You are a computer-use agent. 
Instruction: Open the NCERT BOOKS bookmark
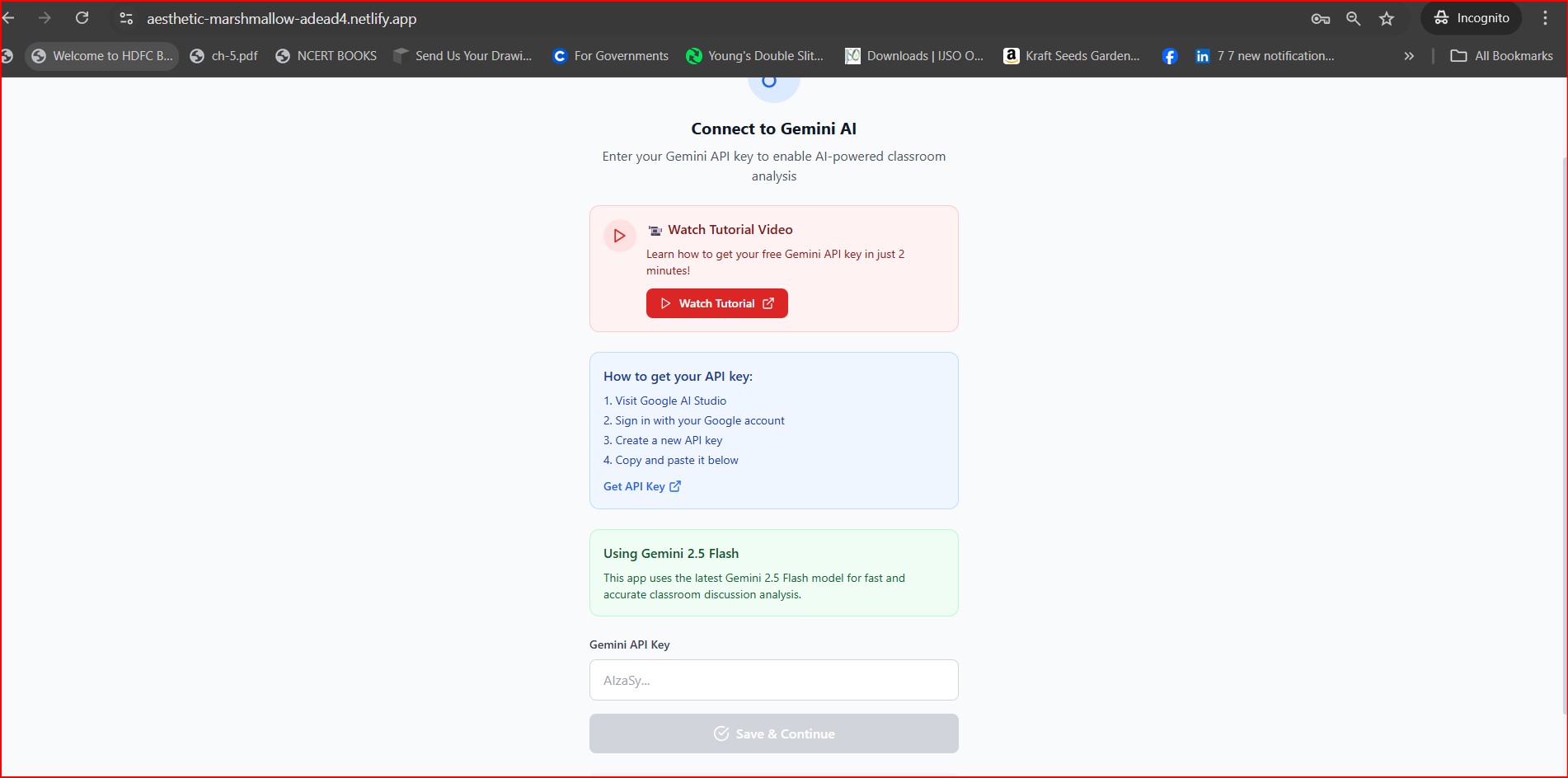tap(326, 56)
